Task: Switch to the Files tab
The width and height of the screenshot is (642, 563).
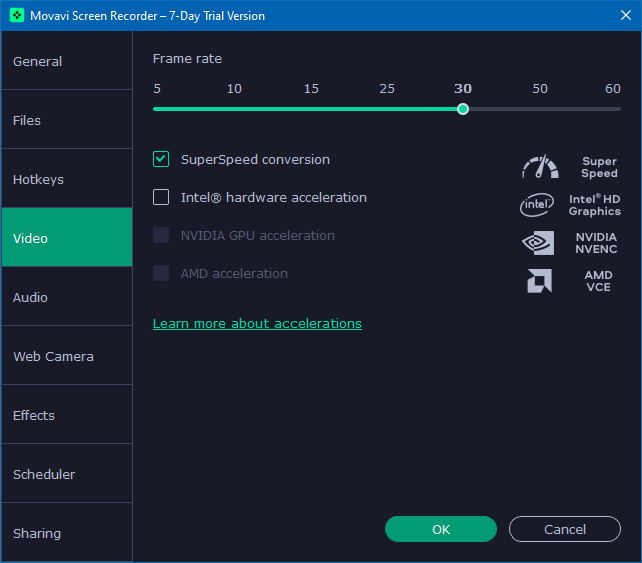Action: 66,120
